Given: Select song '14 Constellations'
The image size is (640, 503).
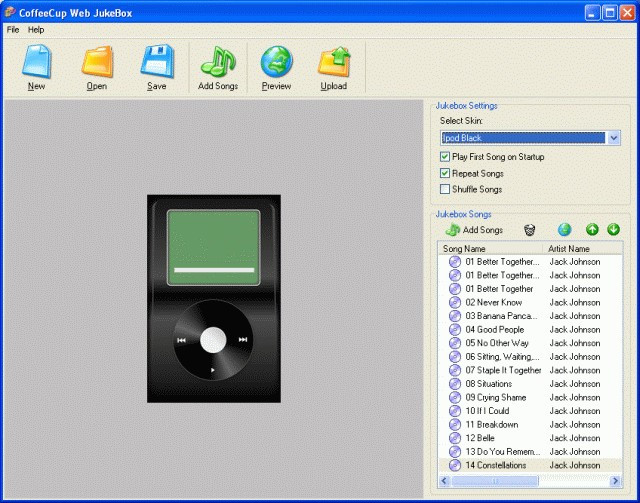Looking at the screenshot, I should 531,465.
